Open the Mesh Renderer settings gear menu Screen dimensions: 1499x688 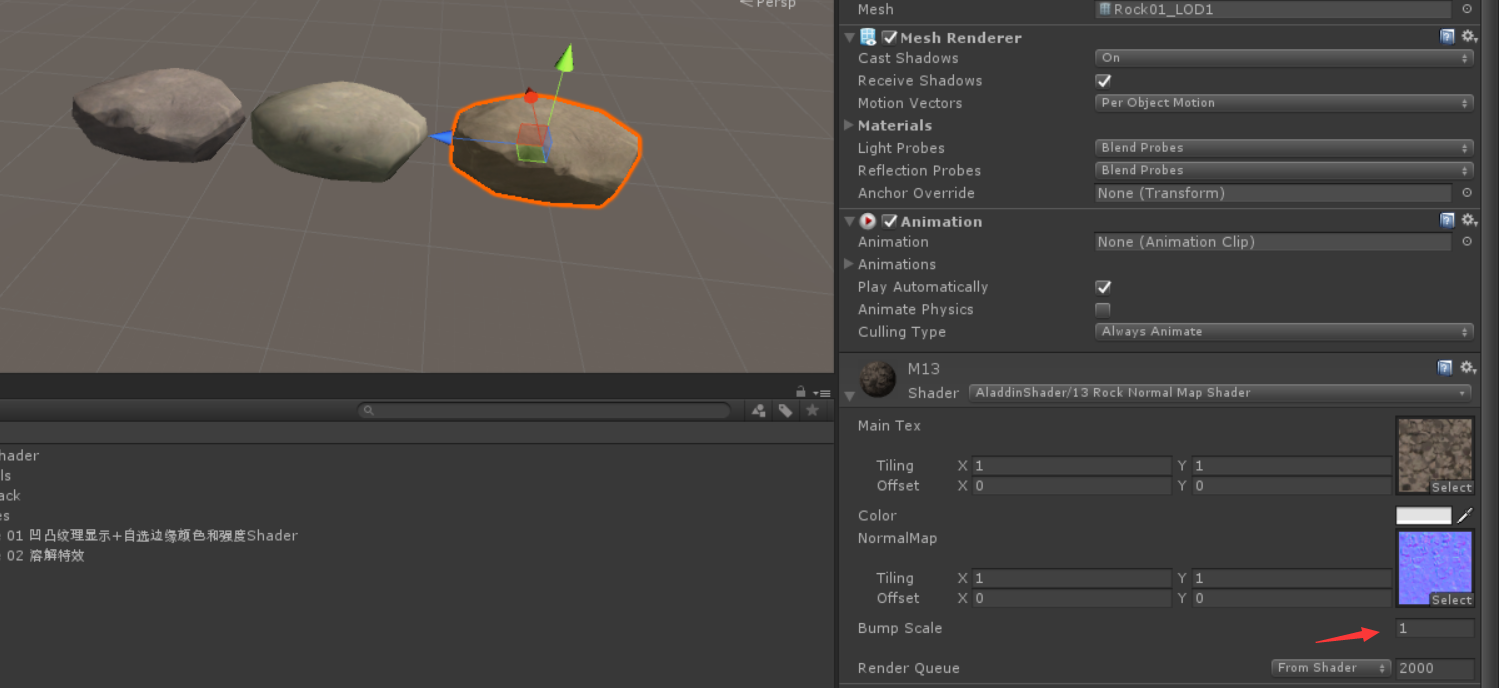1467,36
